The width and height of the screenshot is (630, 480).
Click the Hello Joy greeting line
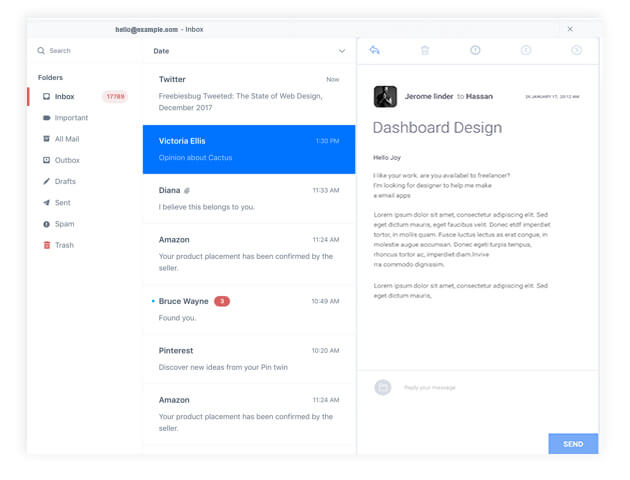click(x=387, y=157)
